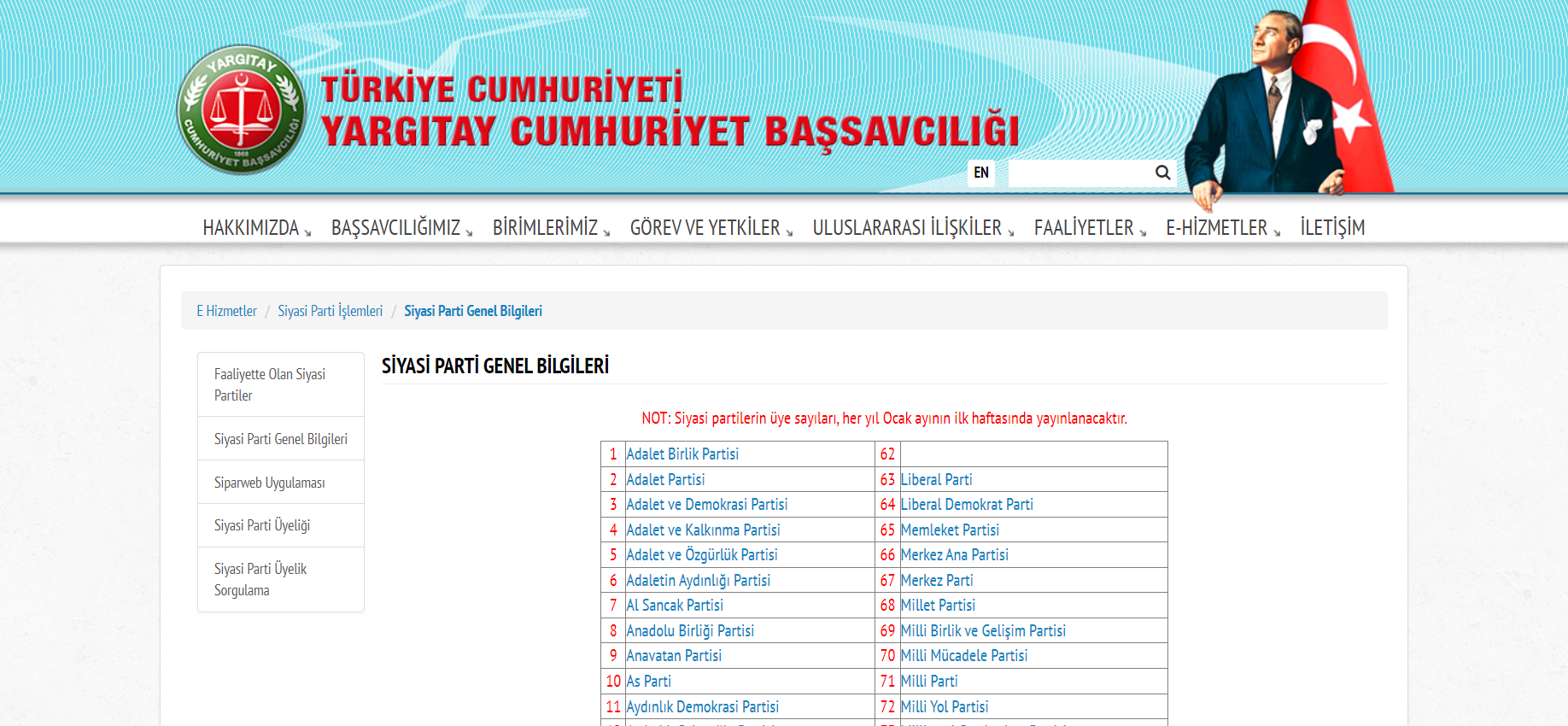Viewport: 1568px width, 726px height.
Task: Expand arrow next to HAKKIMIZDA
Action: pos(307,232)
